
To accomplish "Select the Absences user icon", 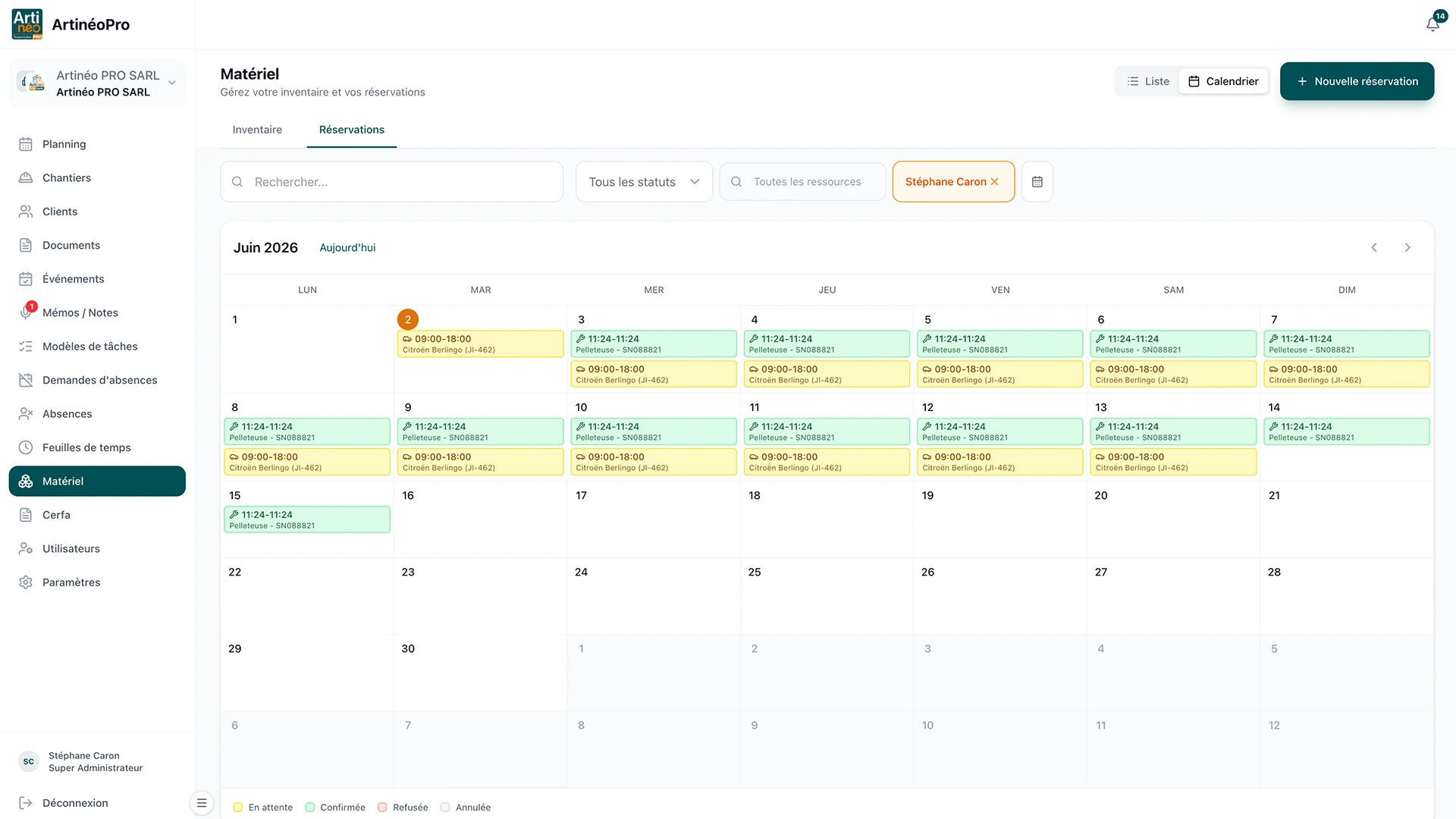I will [x=26, y=414].
